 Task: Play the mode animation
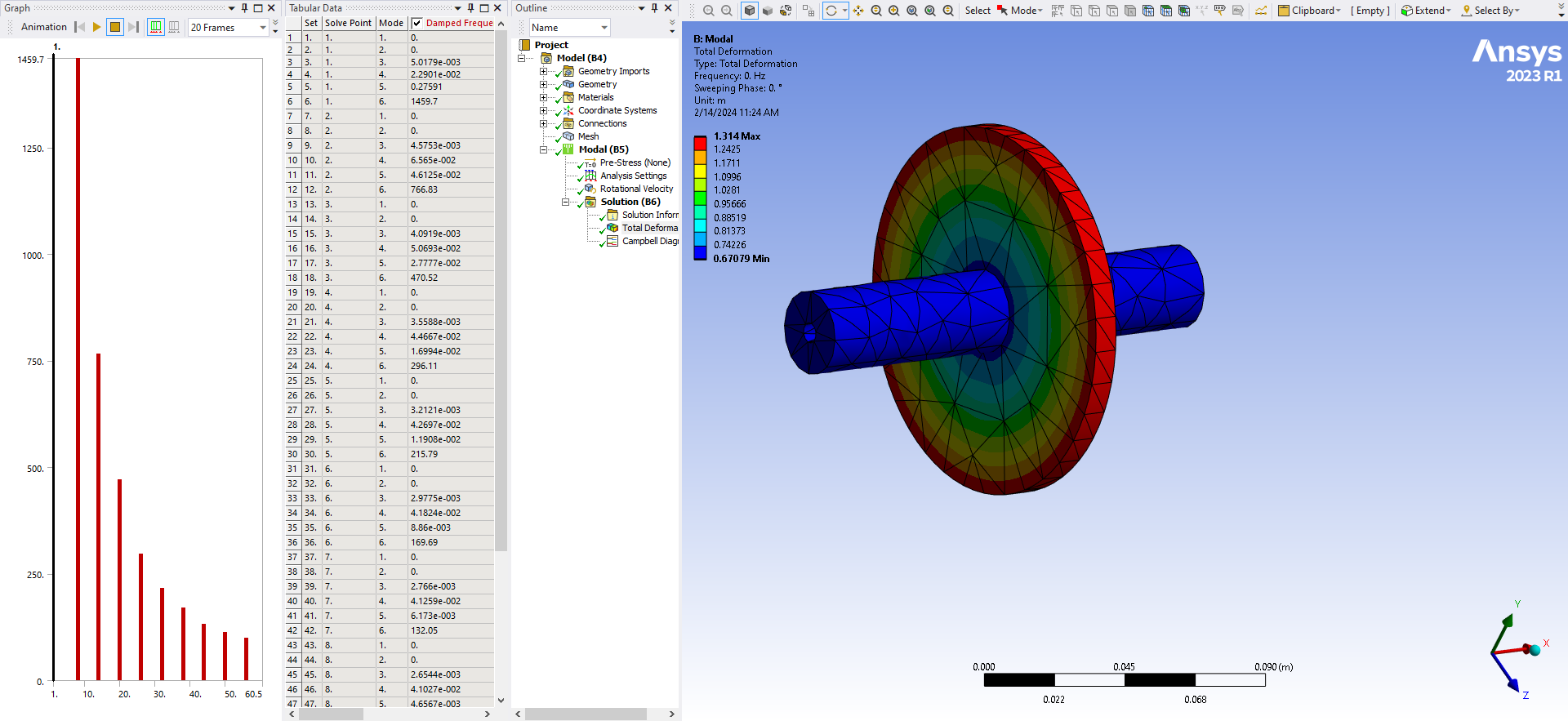(x=96, y=27)
